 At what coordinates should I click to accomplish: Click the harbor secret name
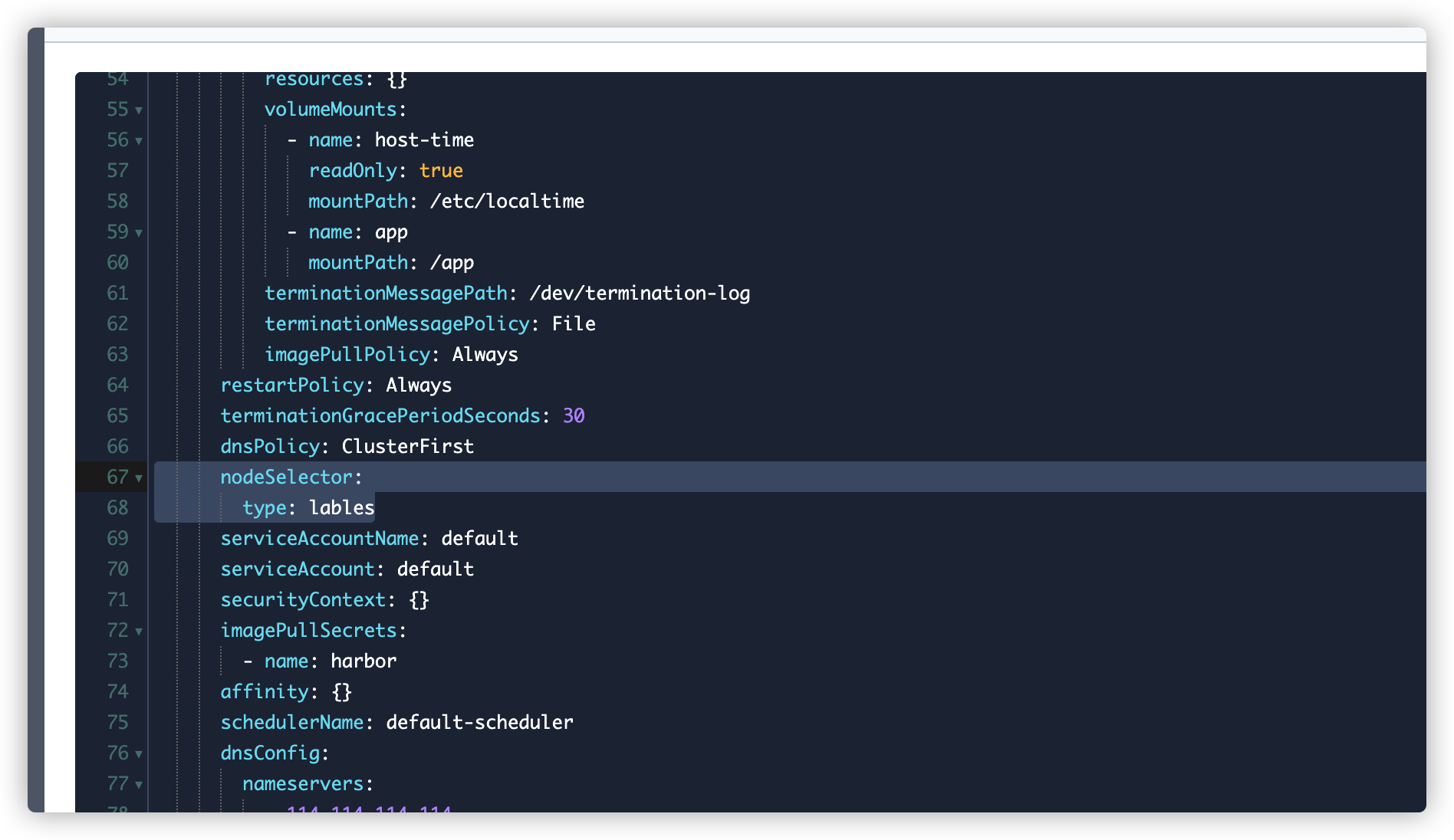tap(363, 661)
